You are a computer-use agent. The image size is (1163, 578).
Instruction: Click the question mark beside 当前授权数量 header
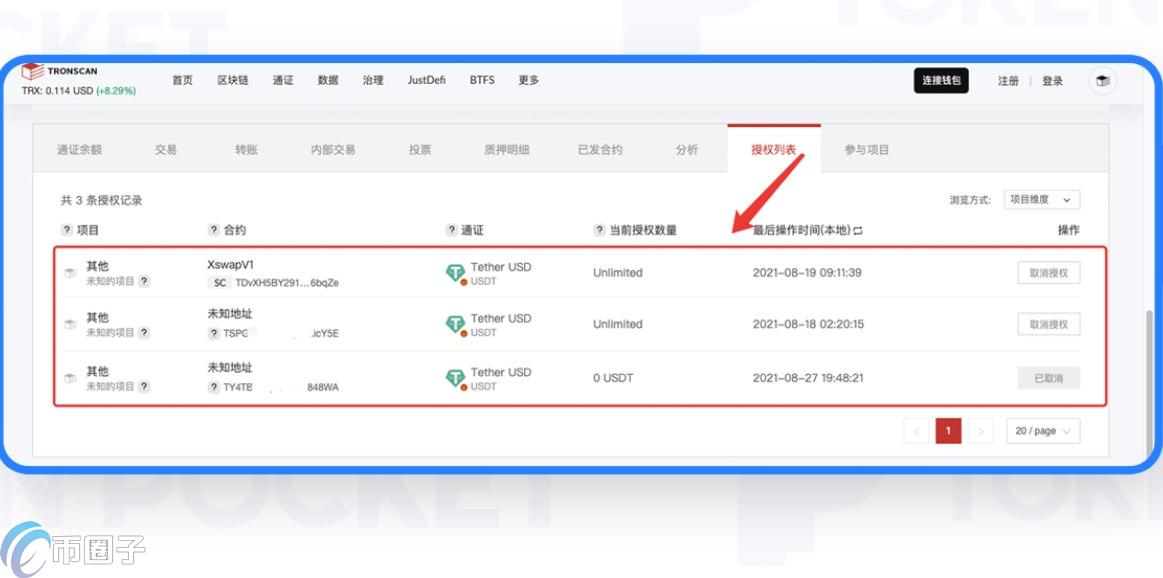pyautogui.click(x=598, y=229)
